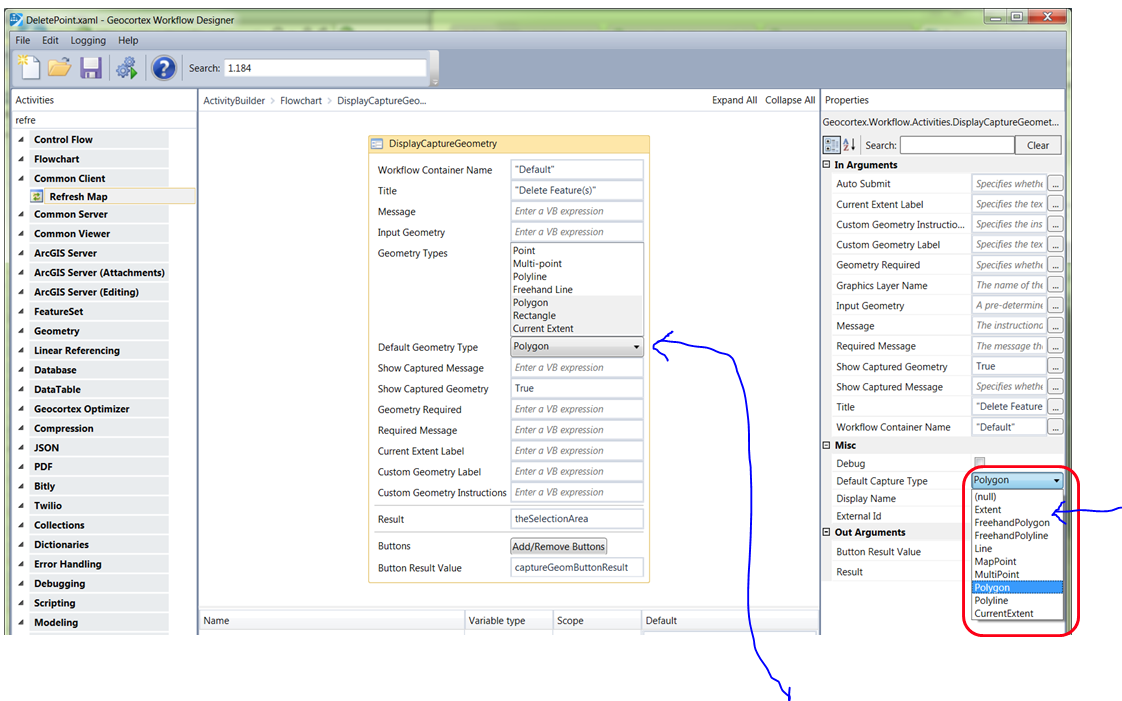Click the Save floppy disk icon
The width and height of the screenshot is (1122, 701).
(91, 68)
